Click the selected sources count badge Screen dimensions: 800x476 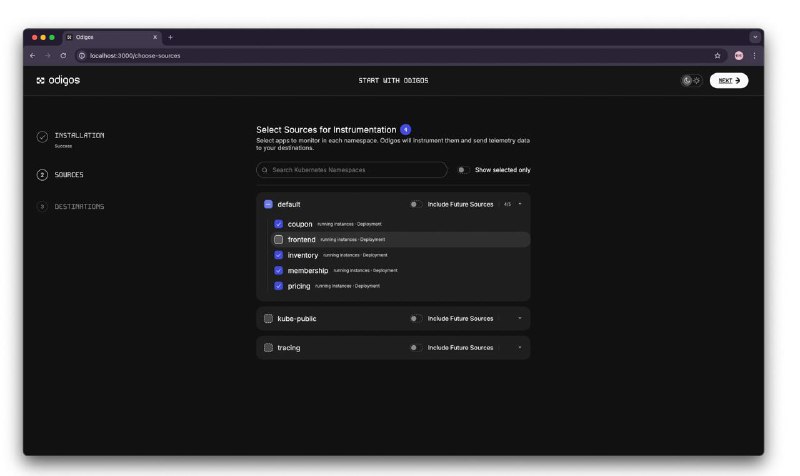(406, 130)
